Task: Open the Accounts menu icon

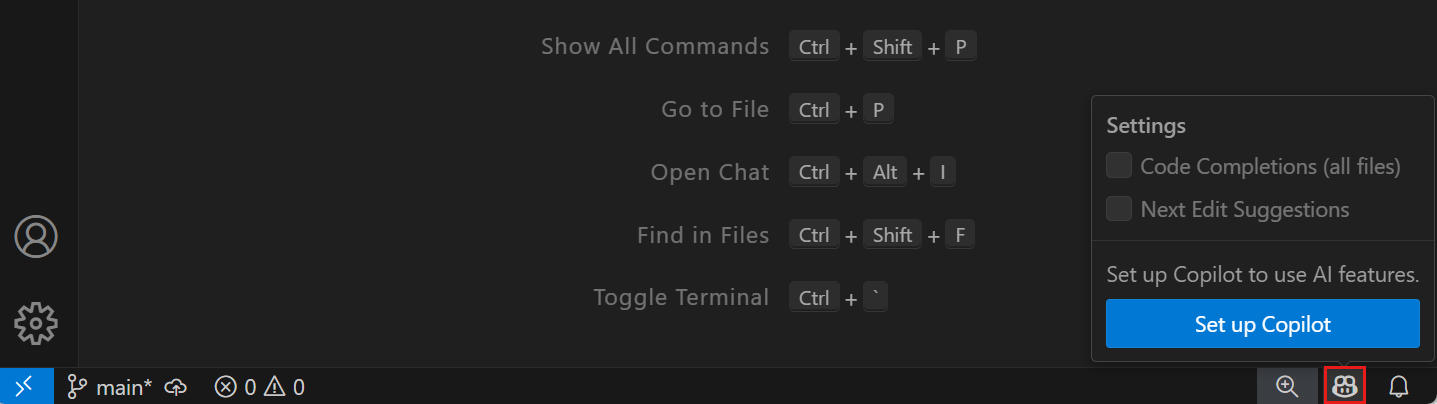Action: (36, 236)
